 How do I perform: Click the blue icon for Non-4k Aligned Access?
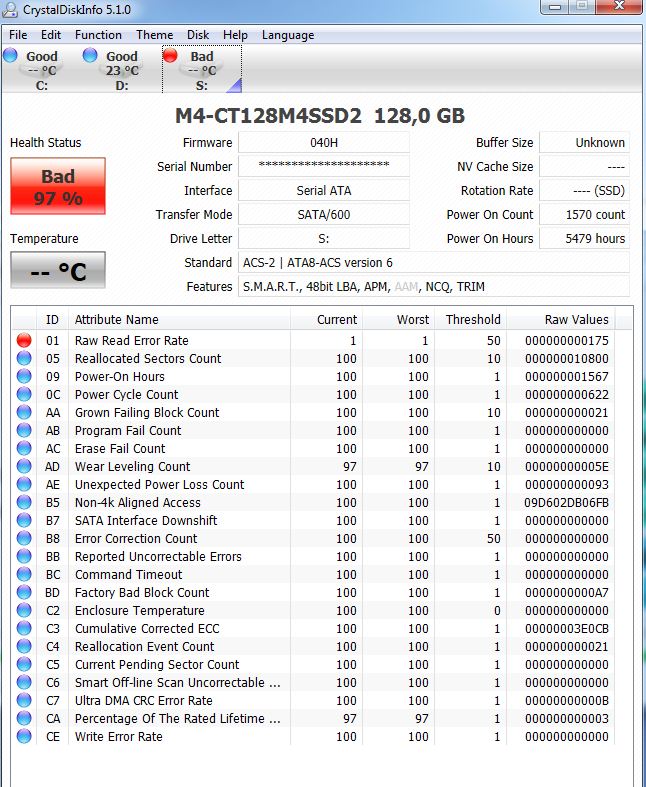pos(24,502)
